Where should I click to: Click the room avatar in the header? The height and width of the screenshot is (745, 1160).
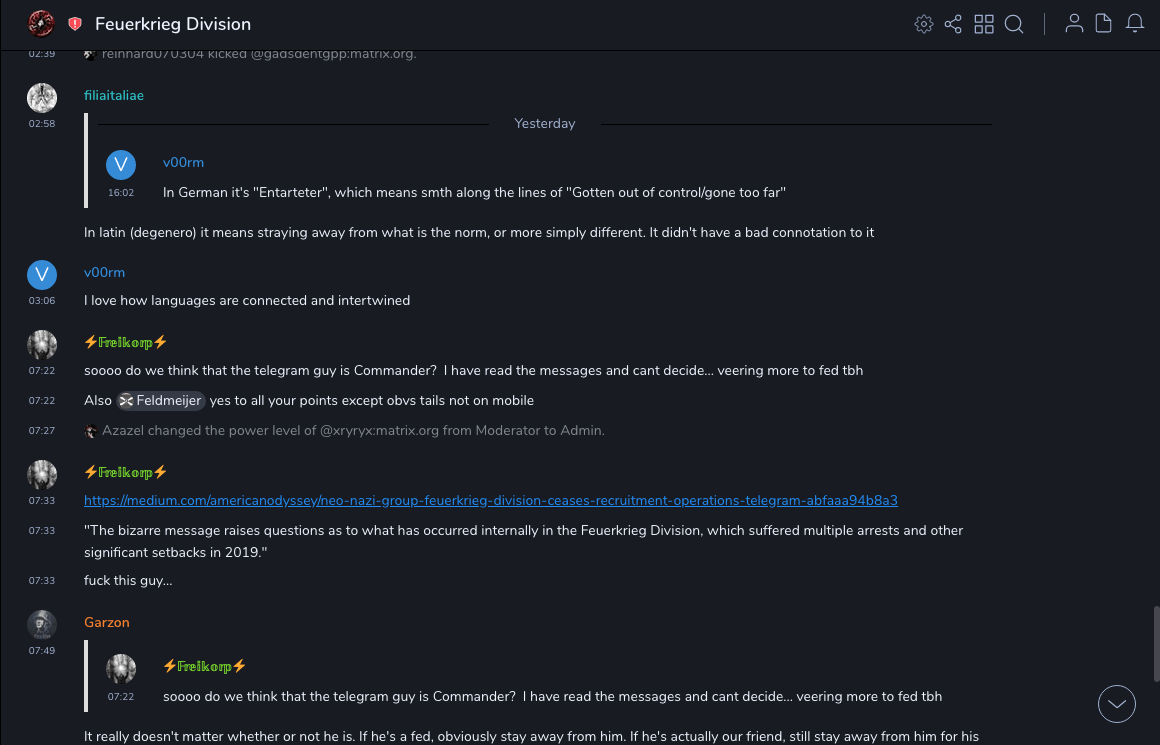[41, 23]
